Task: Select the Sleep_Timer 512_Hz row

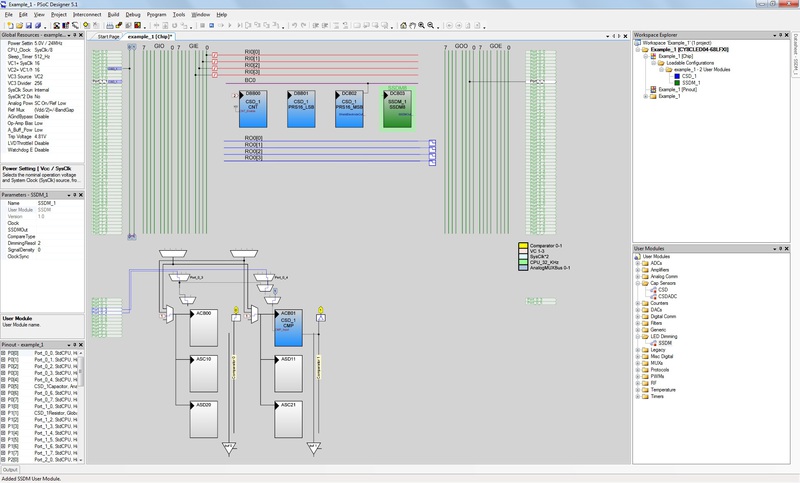Action: coord(42,57)
